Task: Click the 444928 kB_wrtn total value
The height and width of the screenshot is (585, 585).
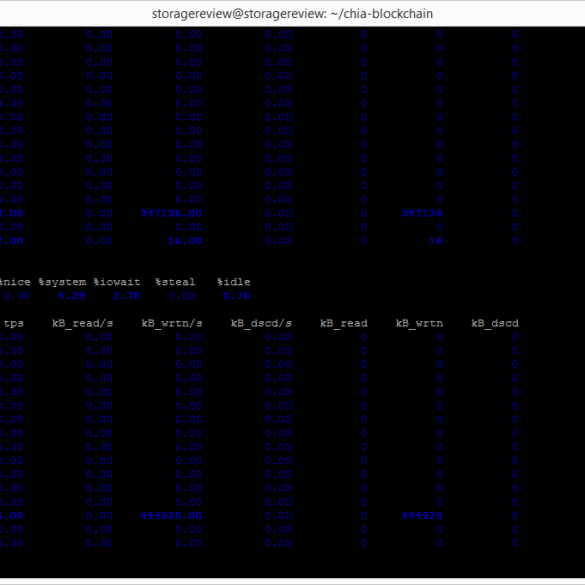Action: tap(422, 516)
